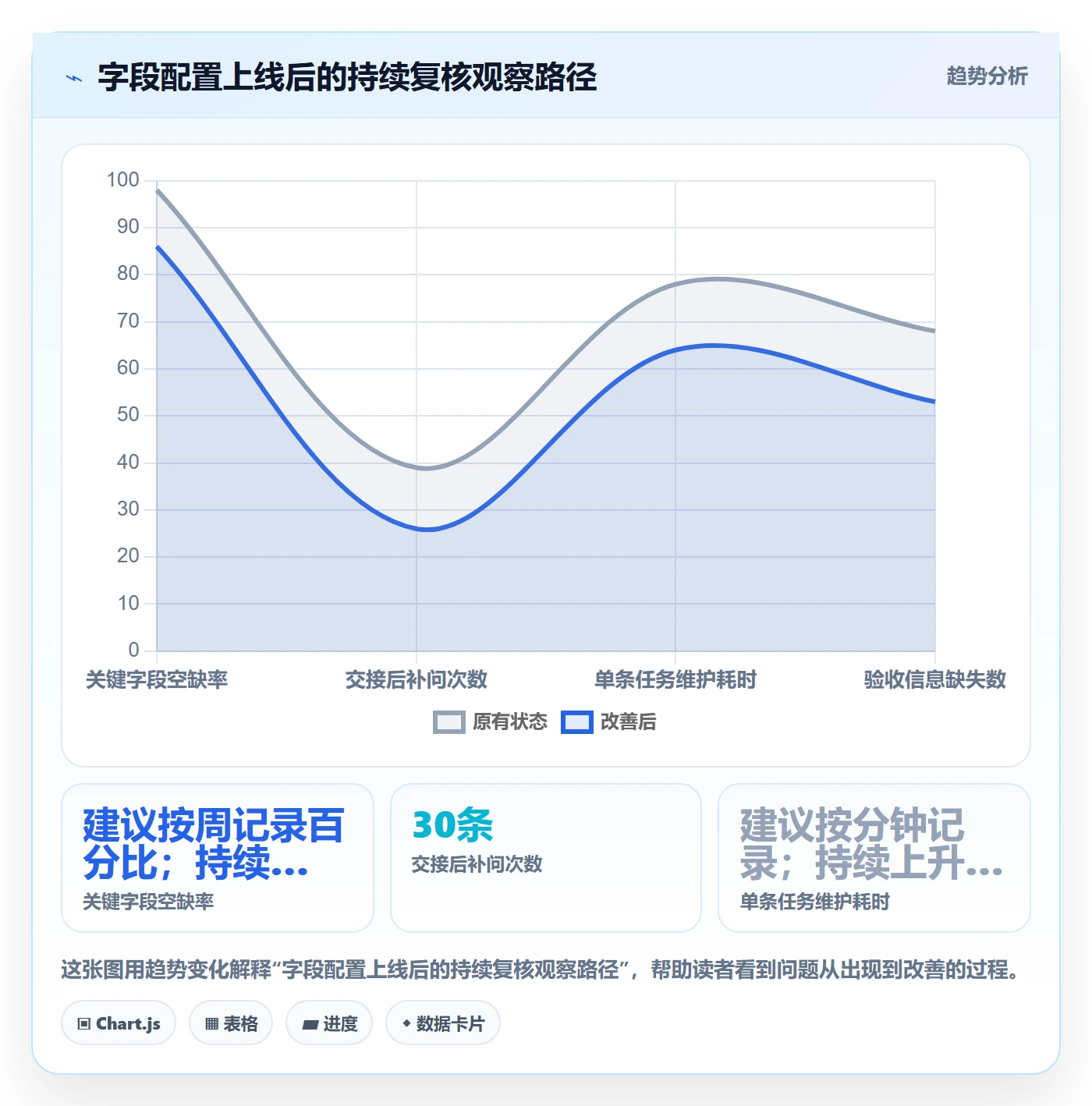This screenshot has height=1106, width=1092.
Task: Click the 进度 tag bar icon
Action: pos(310,1025)
